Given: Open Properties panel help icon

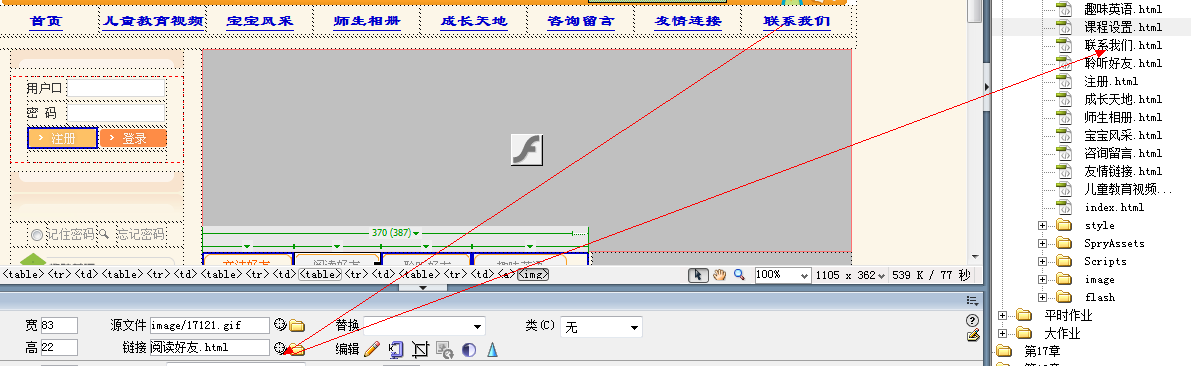Looking at the screenshot, I should point(971,320).
